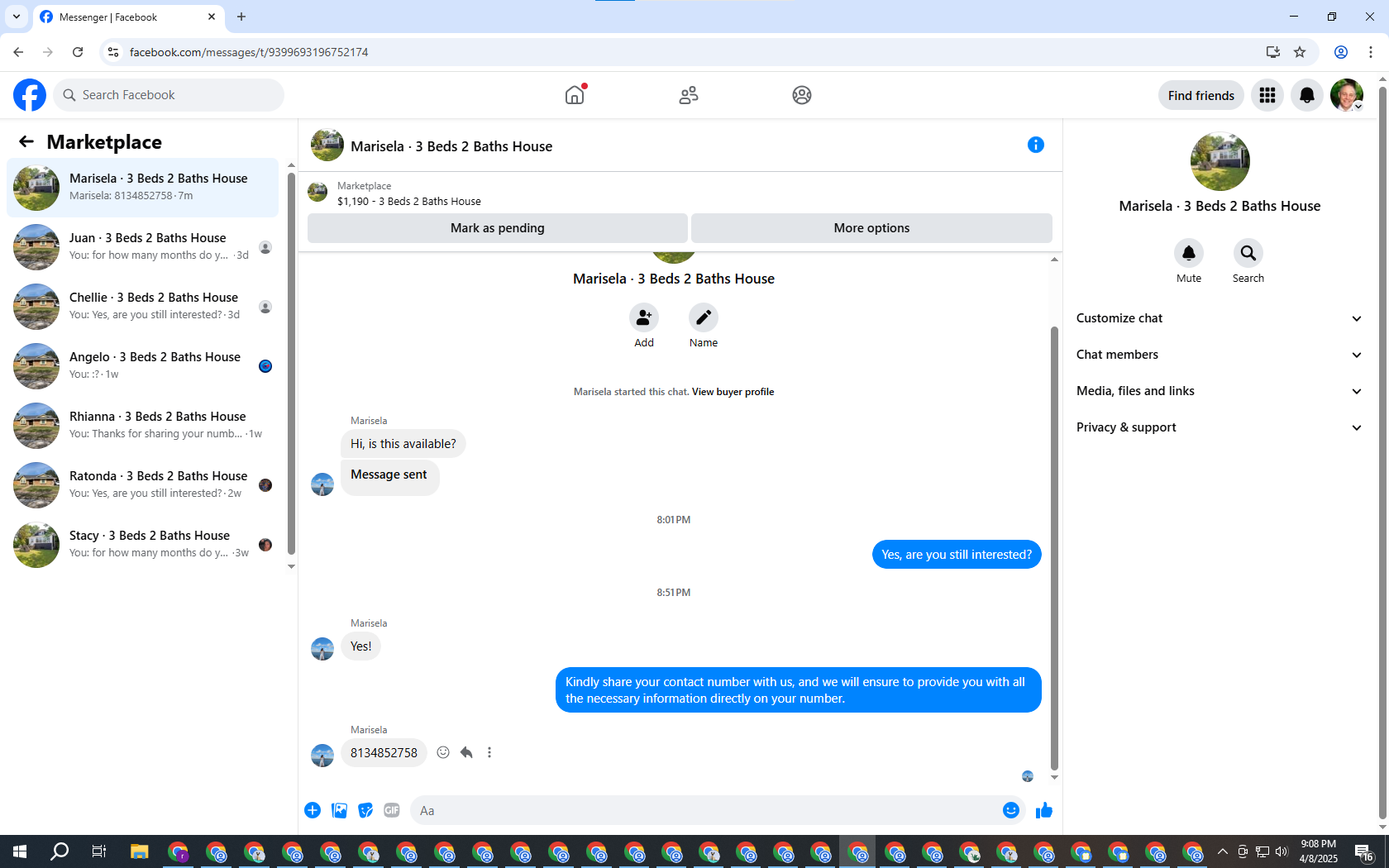Viewport: 1389px width, 868px height.
Task: Open the Friends icon in top navigation
Action: [x=689, y=95]
